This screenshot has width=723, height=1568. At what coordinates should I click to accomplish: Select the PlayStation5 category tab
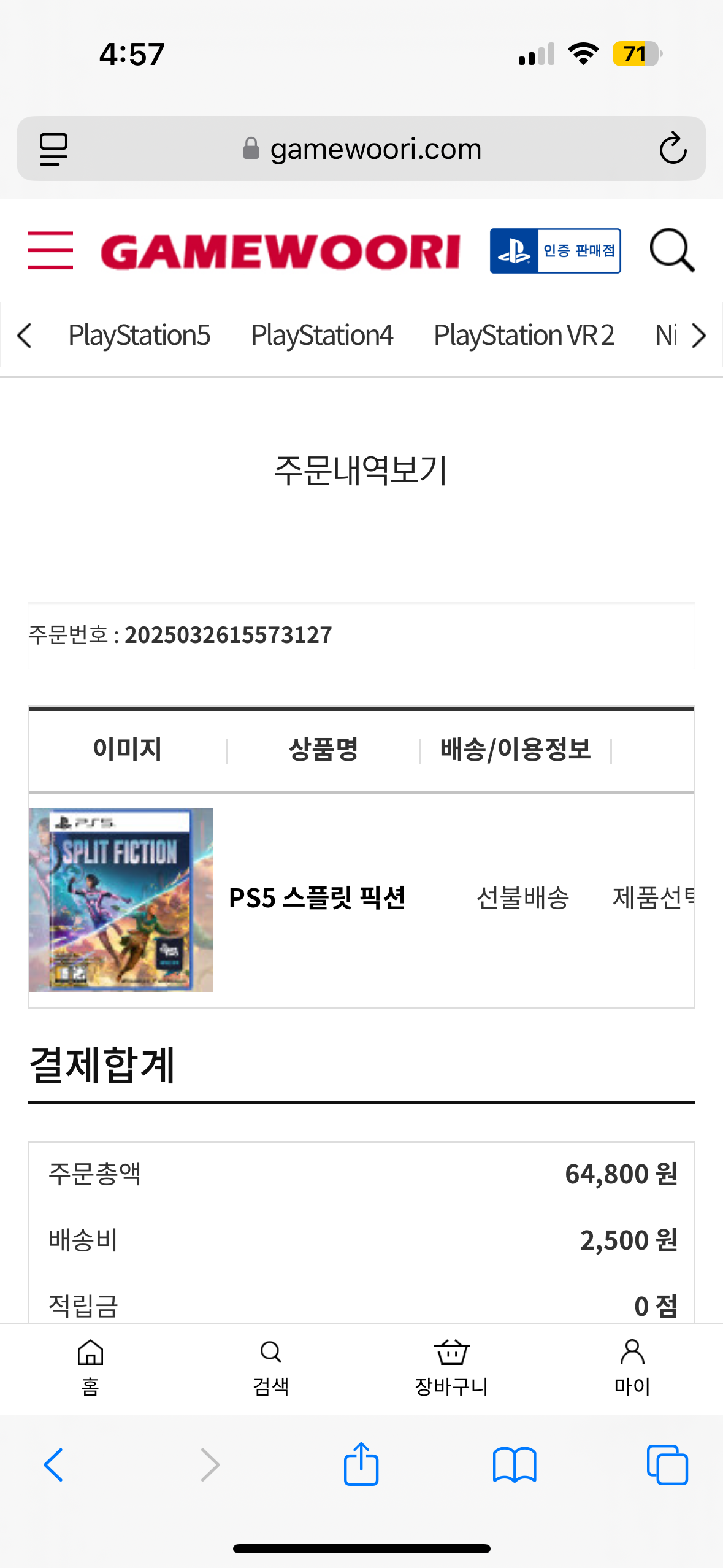[139, 336]
